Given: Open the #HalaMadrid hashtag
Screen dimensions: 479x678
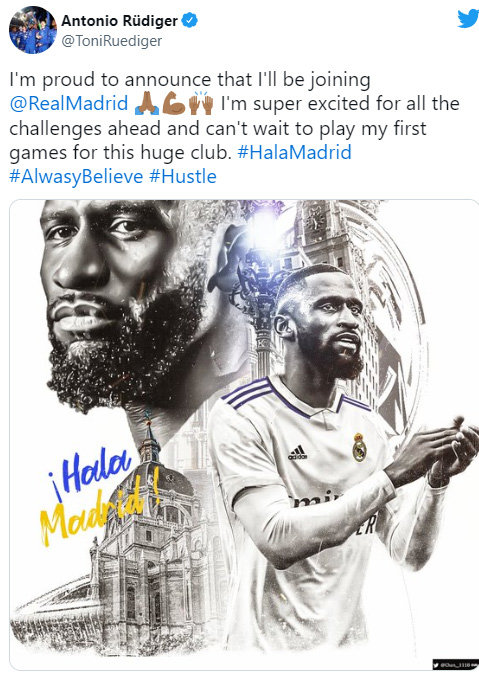Looking at the screenshot, I should click(294, 153).
